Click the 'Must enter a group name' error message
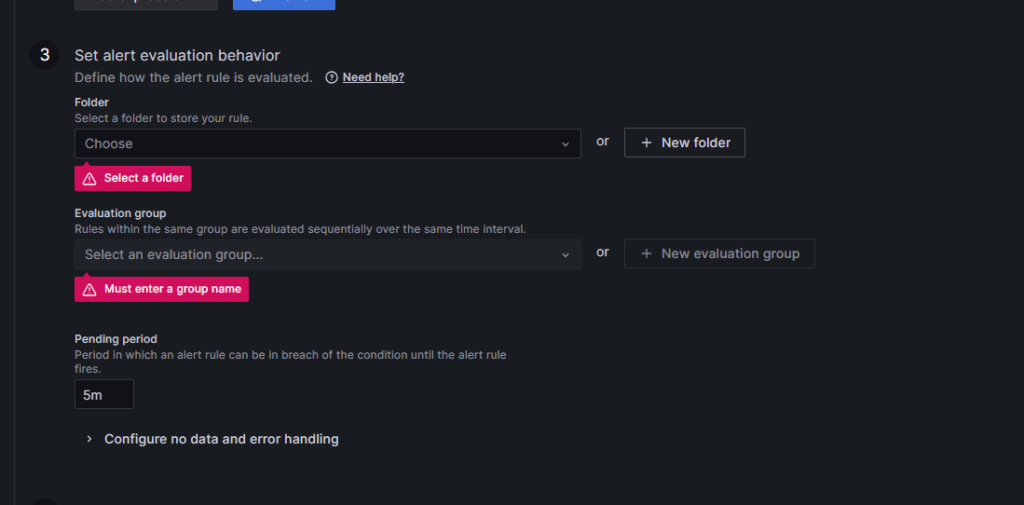Image resolution: width=1024 pixels, height=505 pixels. [x=172, y=289]
